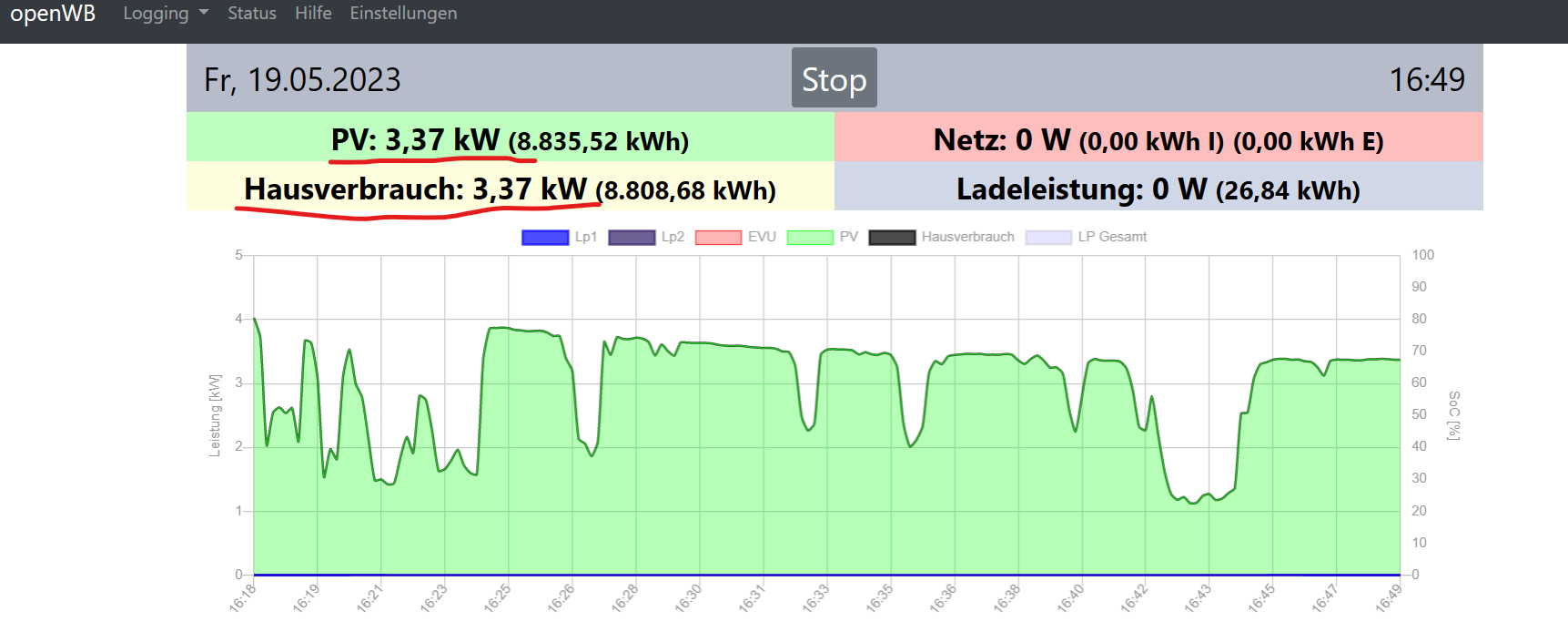Click the 16:49 clock display

coord(1426,80)
